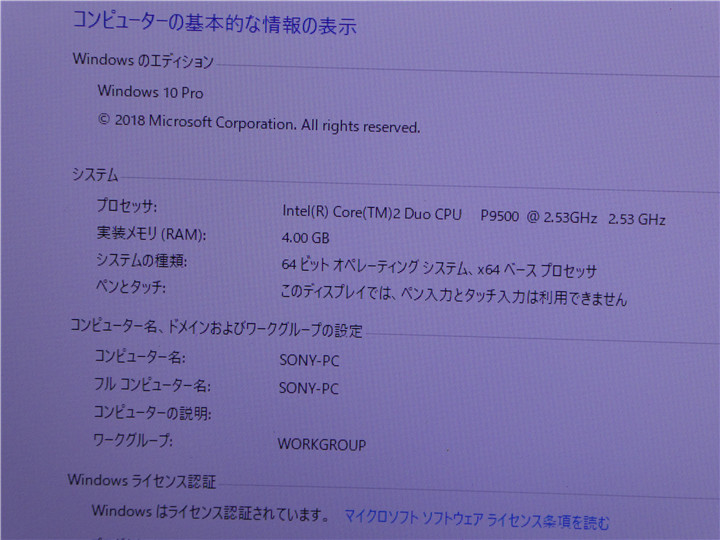This screenshot has height=540, width=720.
Task: Click the 実装メモリ (RAM) label
Action: [x=151, y=233]
